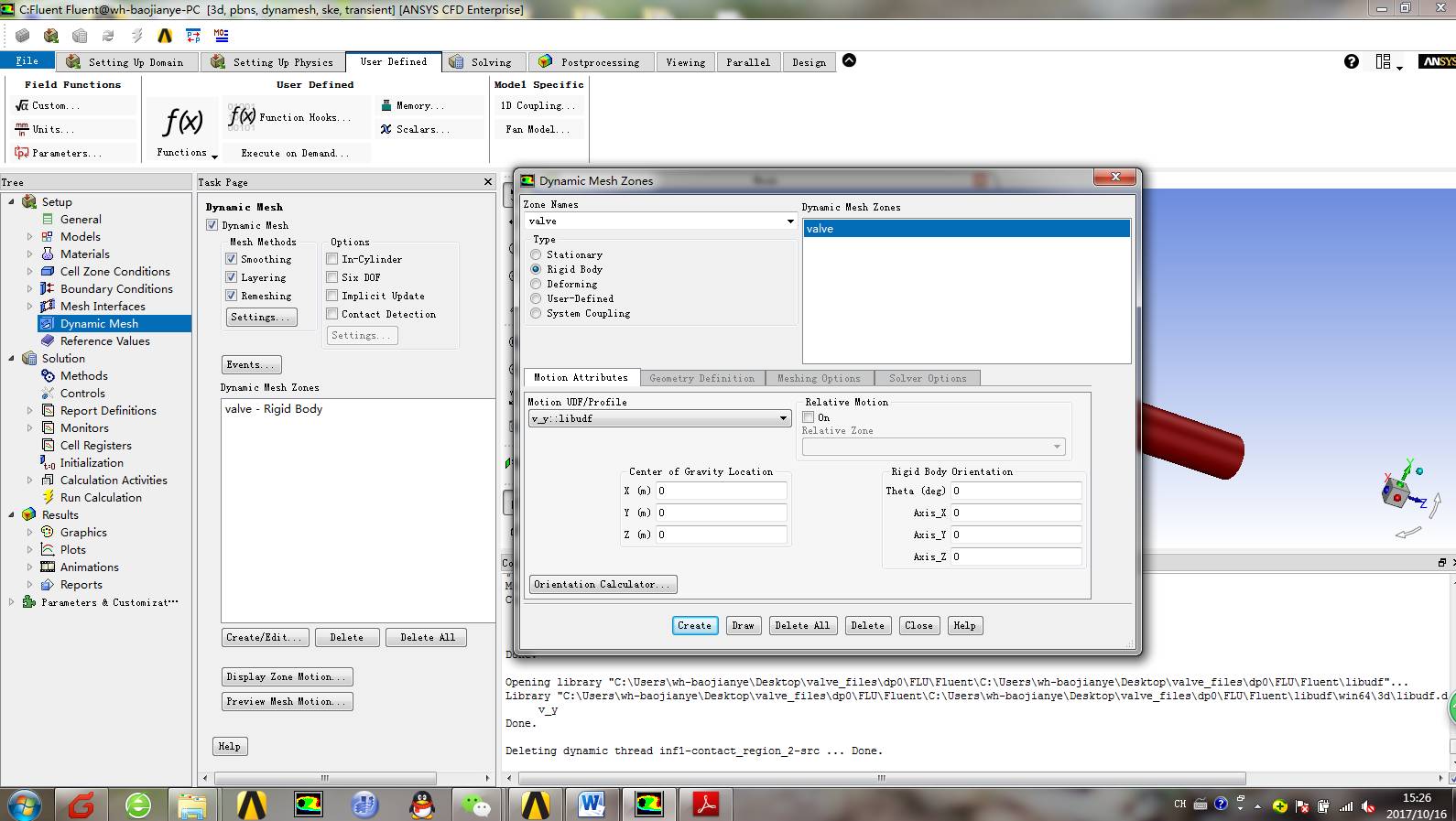This screenshot has height=821, width=1456.
Task: Click the ANSYS yellow logo toolbar icon
Action: tap(165, 36)
